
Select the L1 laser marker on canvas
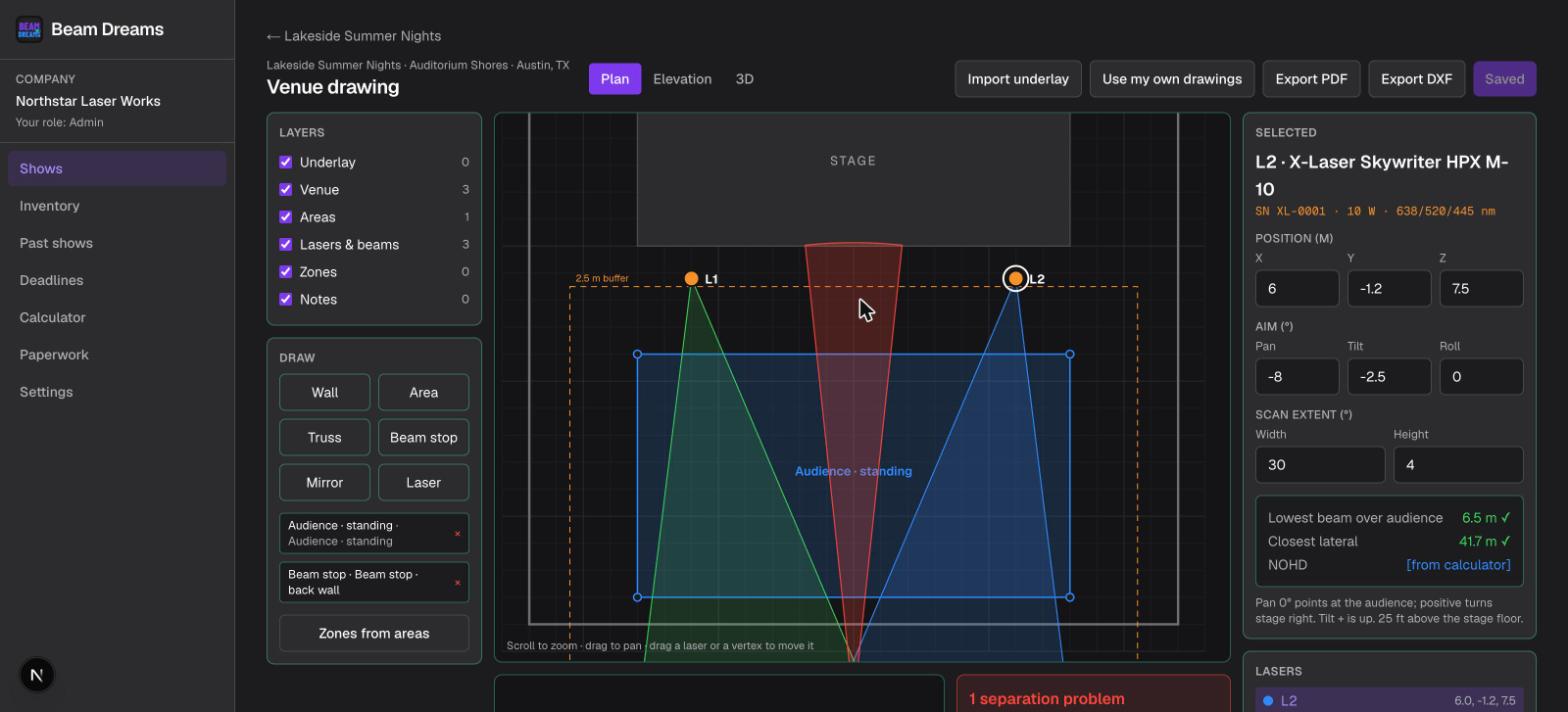point(691,278)
